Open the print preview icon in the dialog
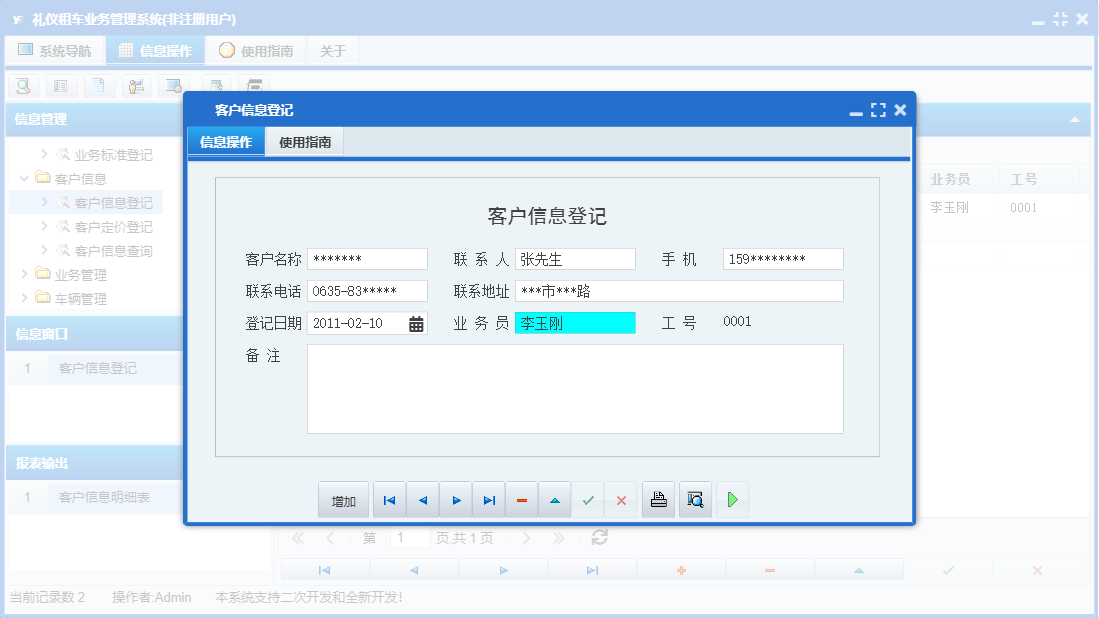 point(694,499)
